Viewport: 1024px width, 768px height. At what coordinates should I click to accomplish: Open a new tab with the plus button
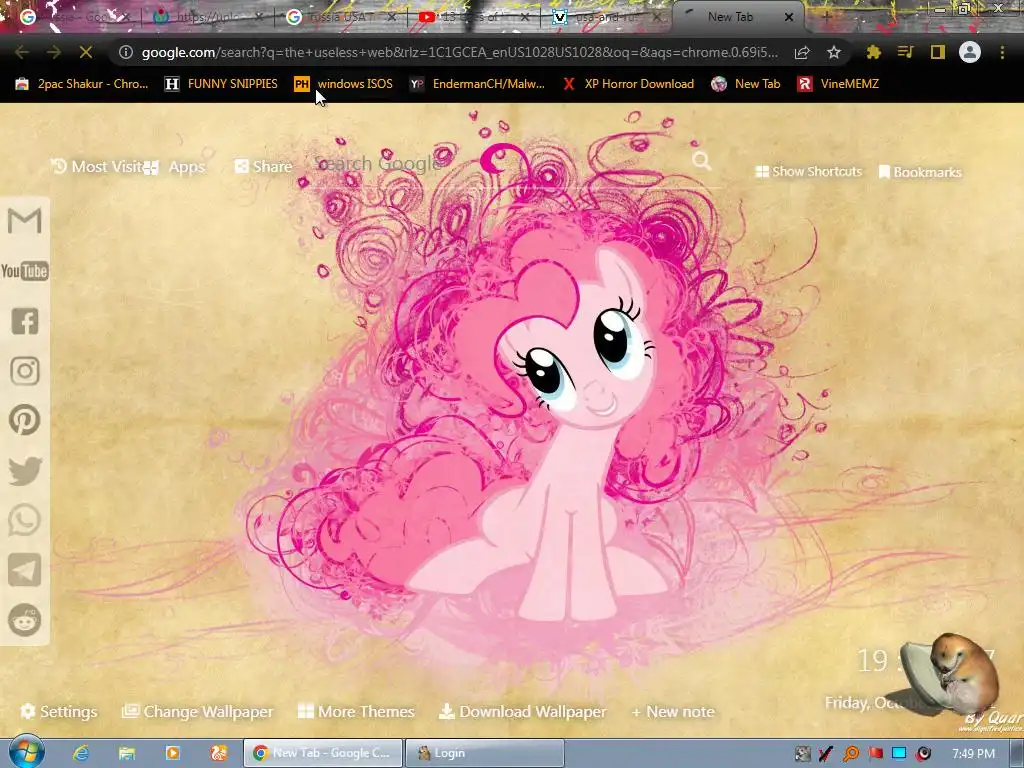(826, 17)
